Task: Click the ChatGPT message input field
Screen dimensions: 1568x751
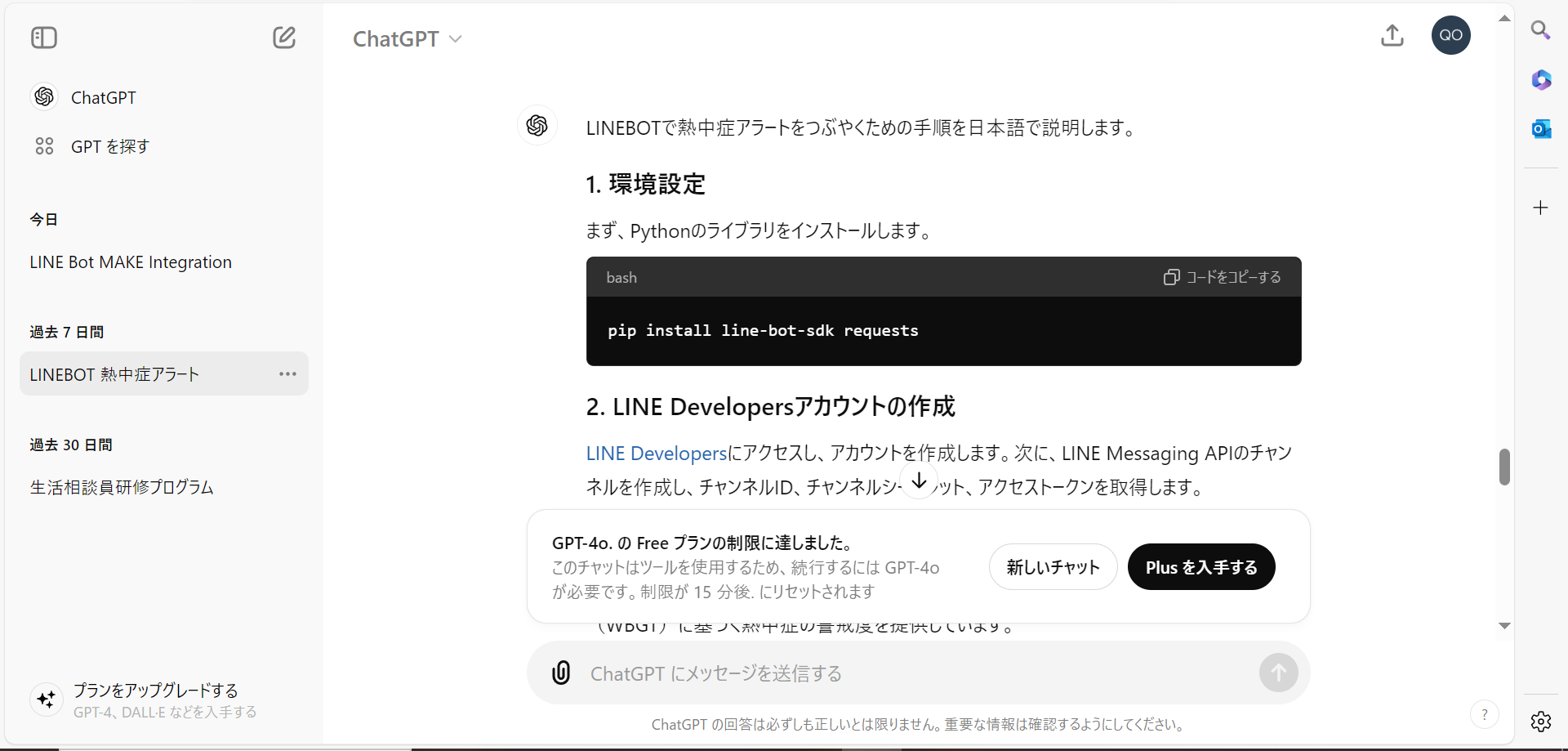Action: (x=817, y=673)
